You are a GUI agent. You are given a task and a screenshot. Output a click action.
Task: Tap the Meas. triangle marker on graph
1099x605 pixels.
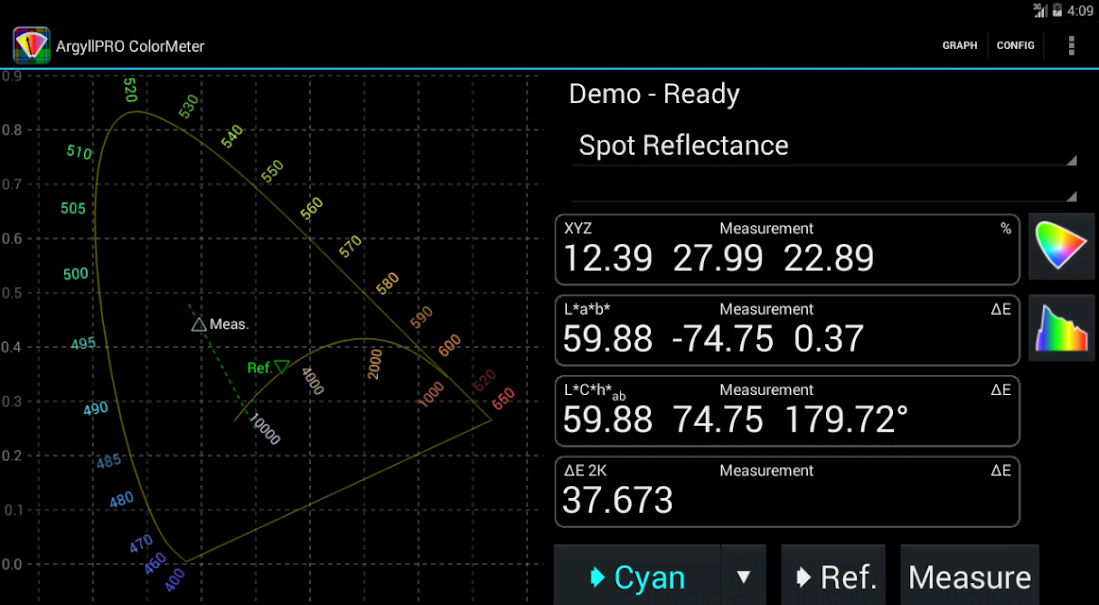[199, 324]
